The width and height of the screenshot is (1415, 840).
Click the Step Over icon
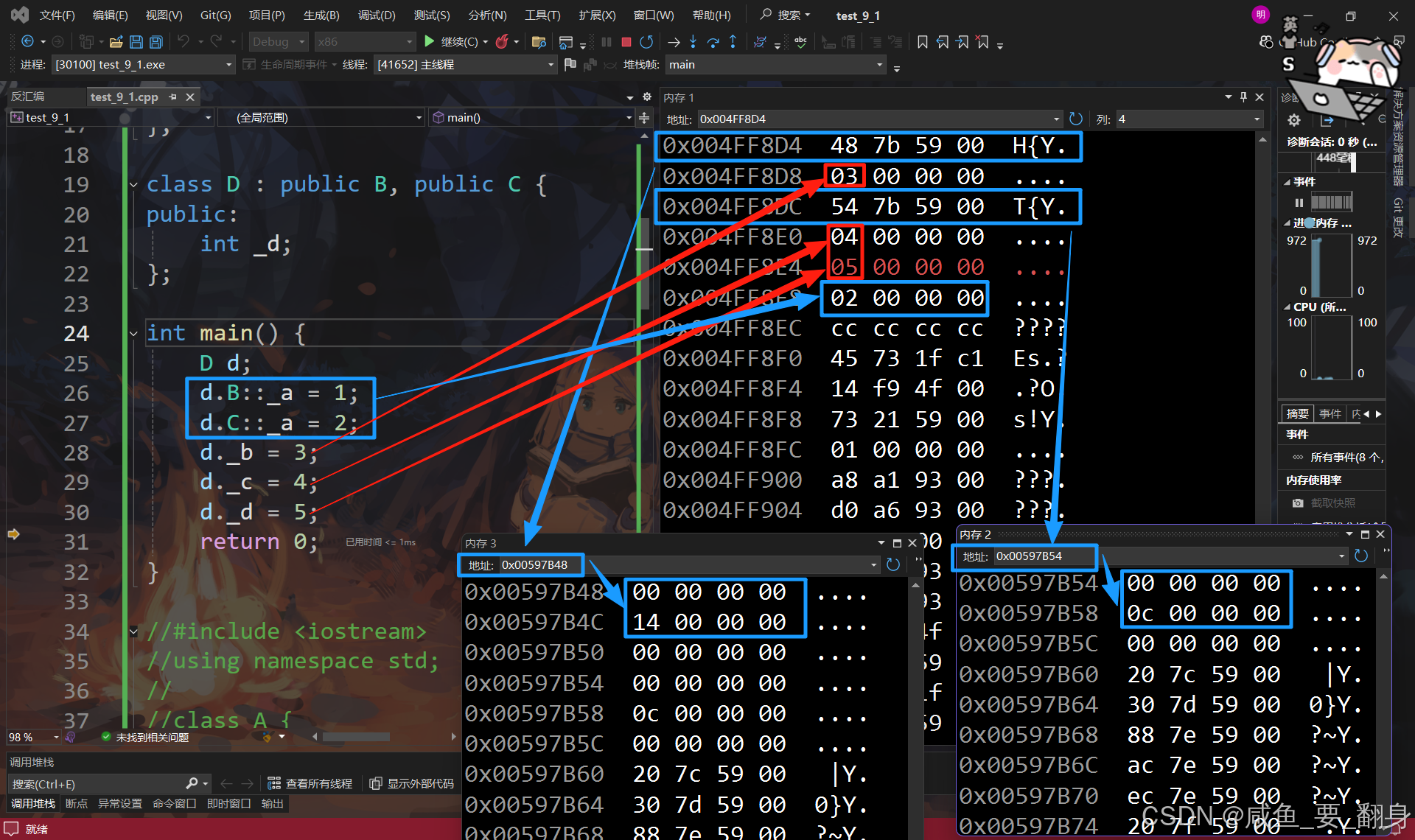coord(713,42)
